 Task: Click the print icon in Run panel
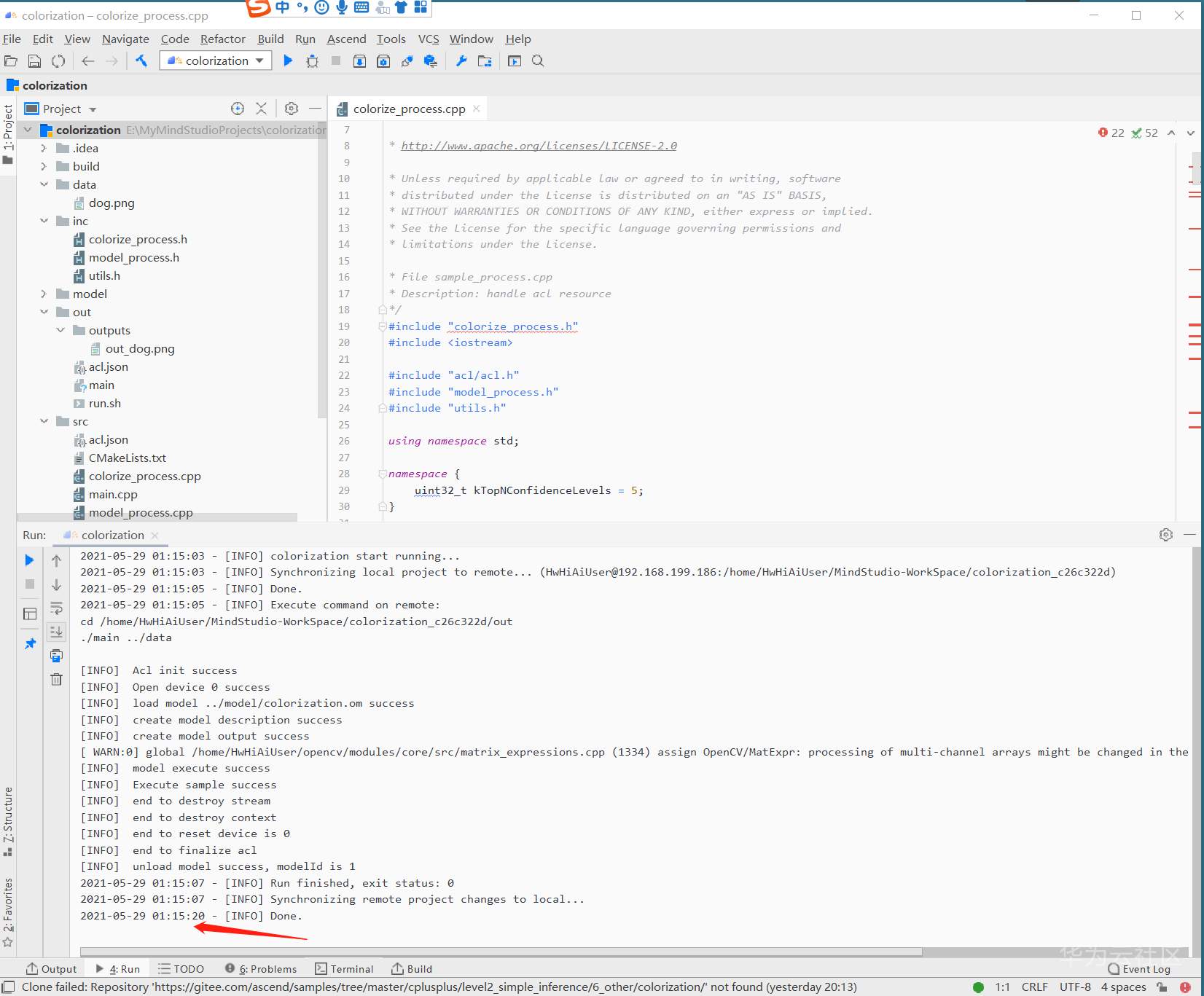[56, 656]
